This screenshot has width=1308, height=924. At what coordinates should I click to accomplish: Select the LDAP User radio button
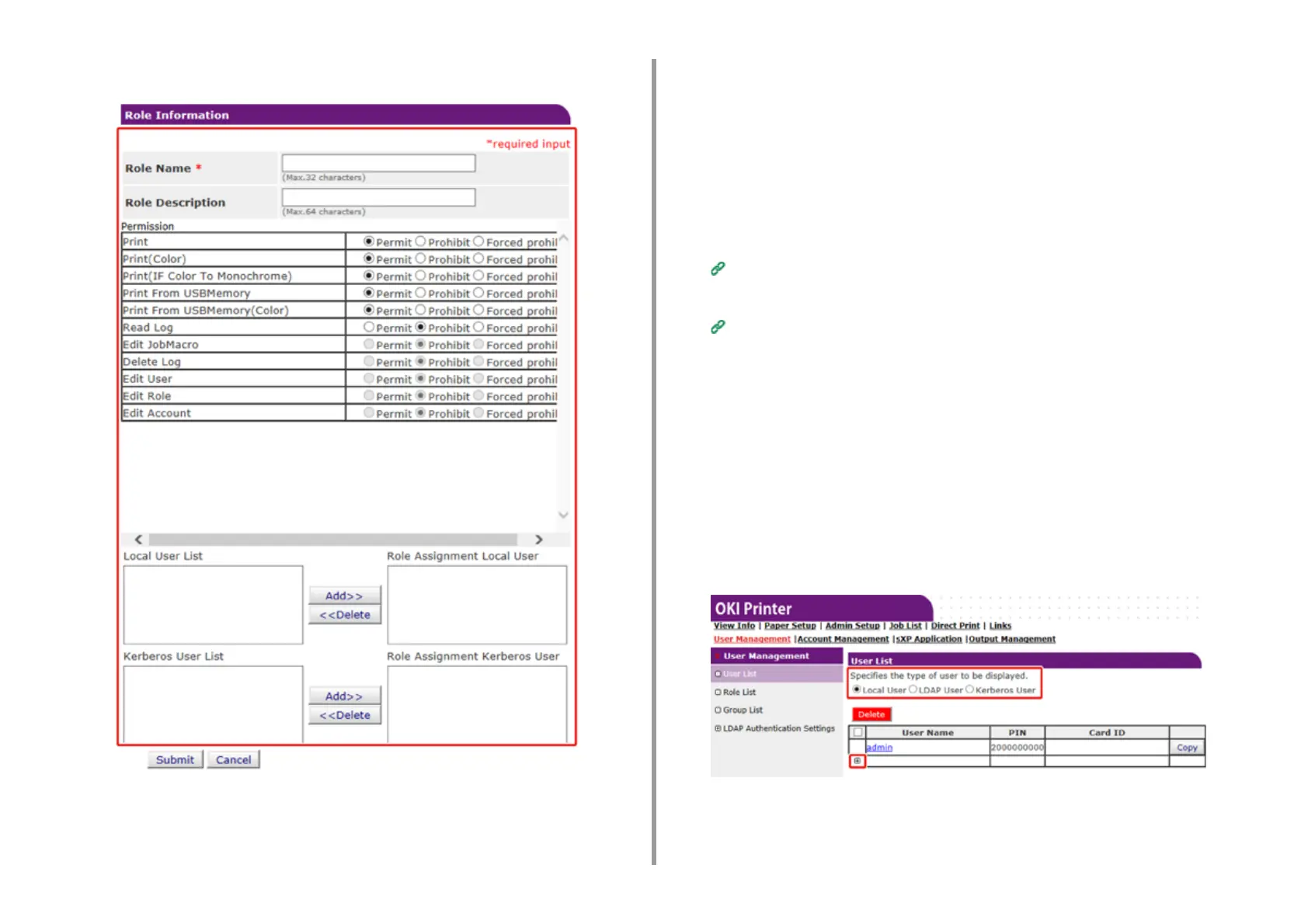(x=913, y=690)
